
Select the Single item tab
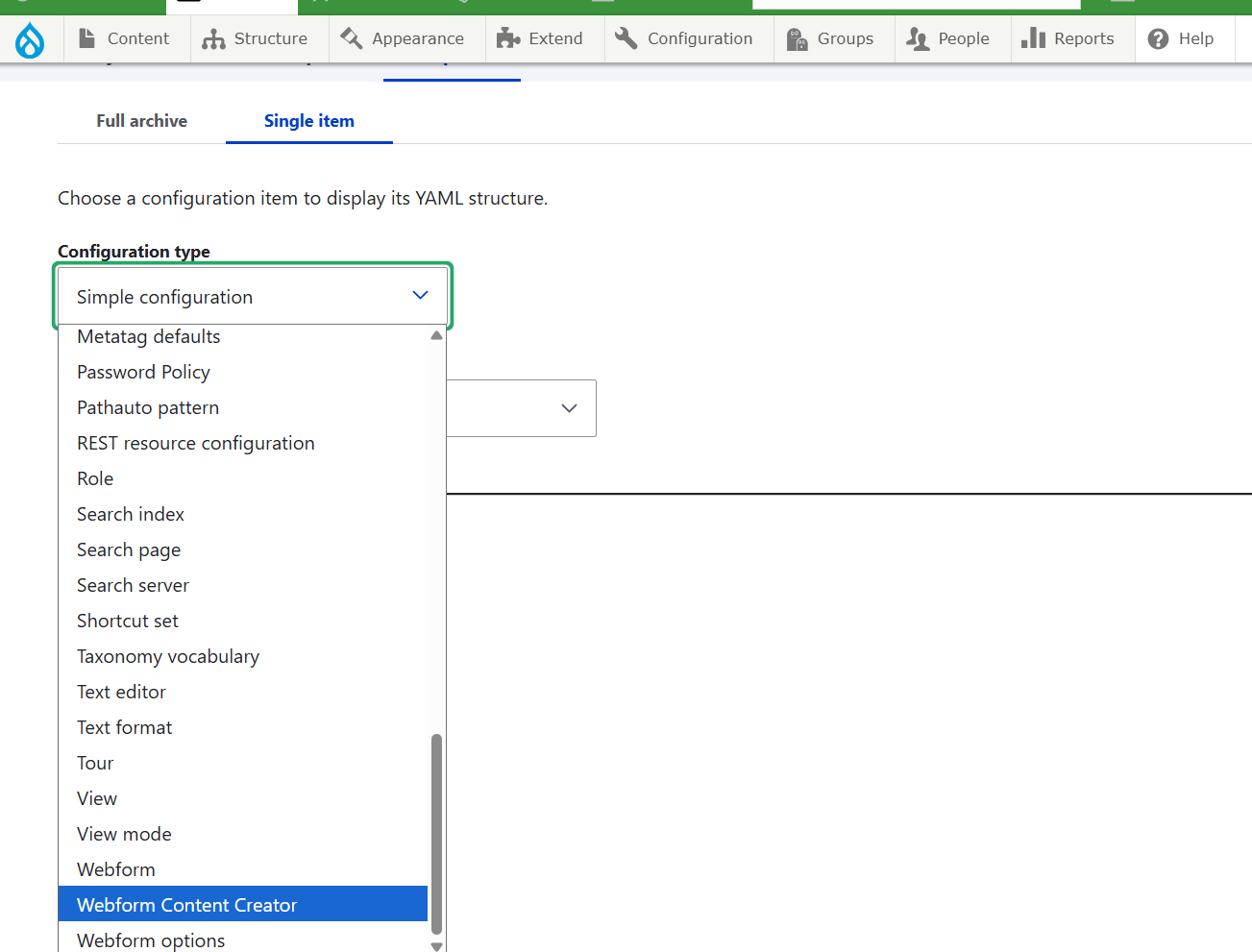[308, 121]
